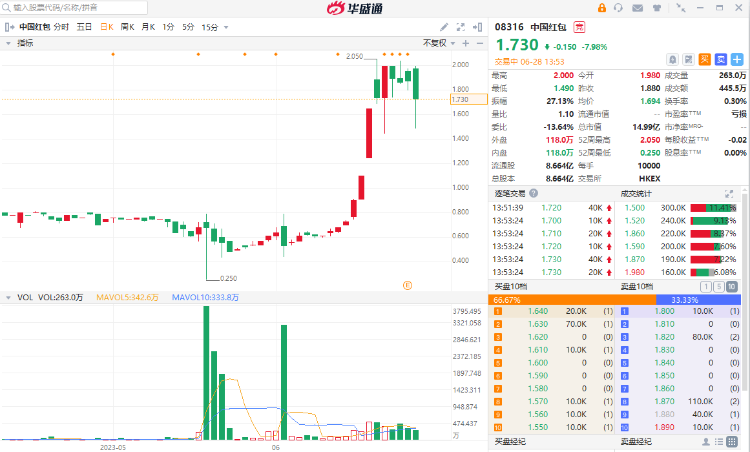Screen dimensions: 750x452
Task: Click the 52周最高 value 2.050
Action: click(650, 140)
